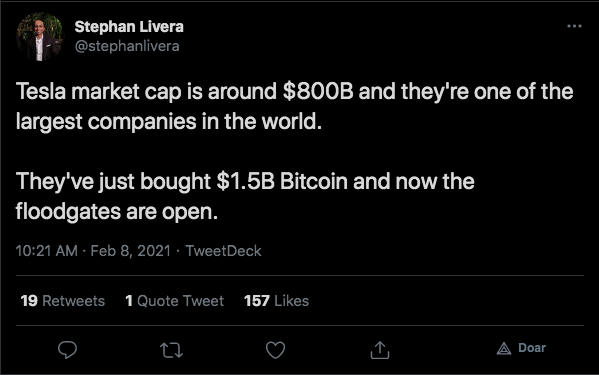This screenshot has width=599, height=375.
Task: Open the three-dot more options menu
Action: click(x=574, y=26)
